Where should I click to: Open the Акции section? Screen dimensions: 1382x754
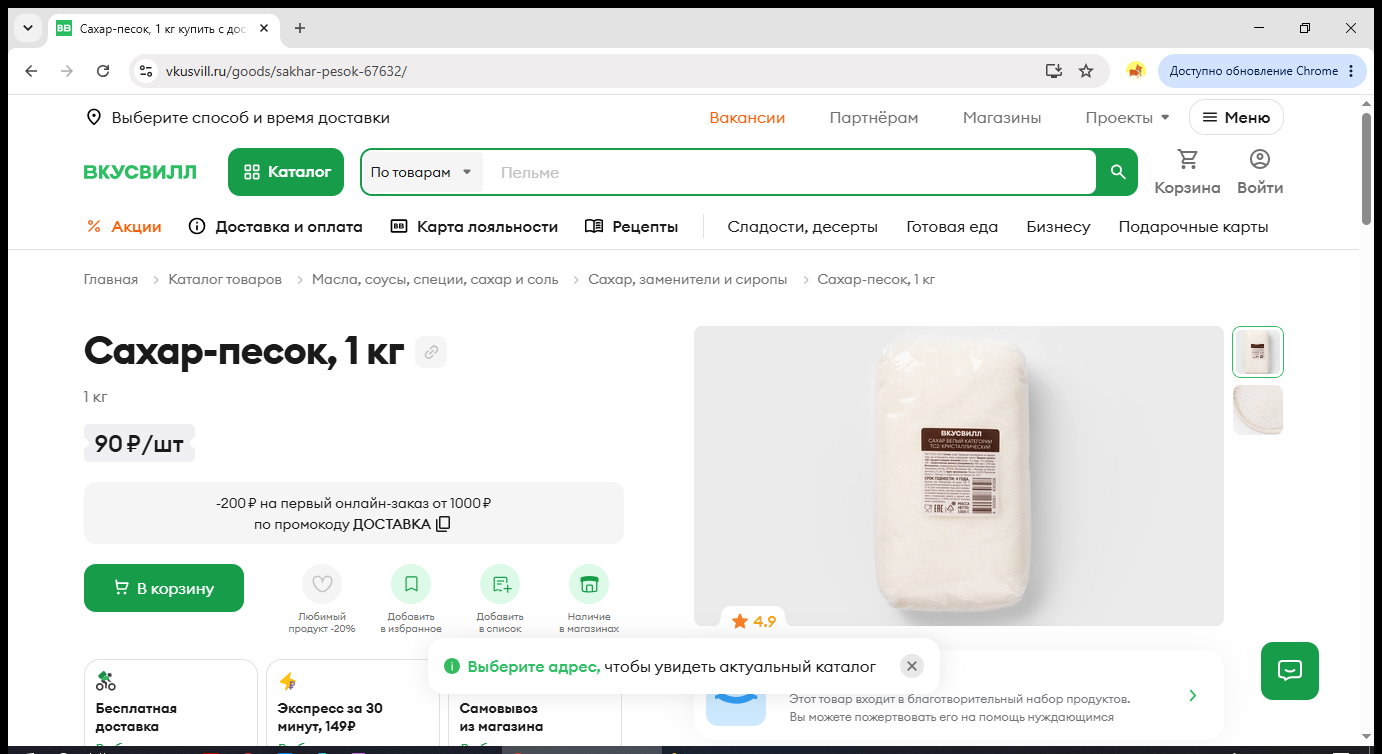124,227
